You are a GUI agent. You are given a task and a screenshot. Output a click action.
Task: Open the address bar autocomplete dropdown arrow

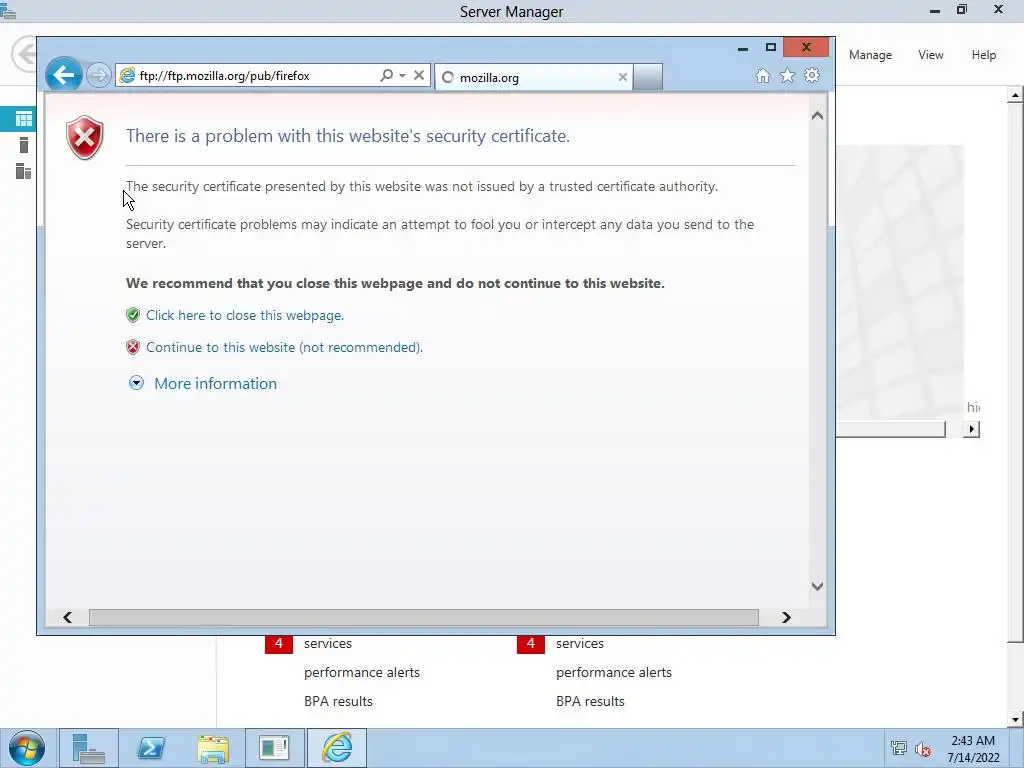[x=402, y=76]
